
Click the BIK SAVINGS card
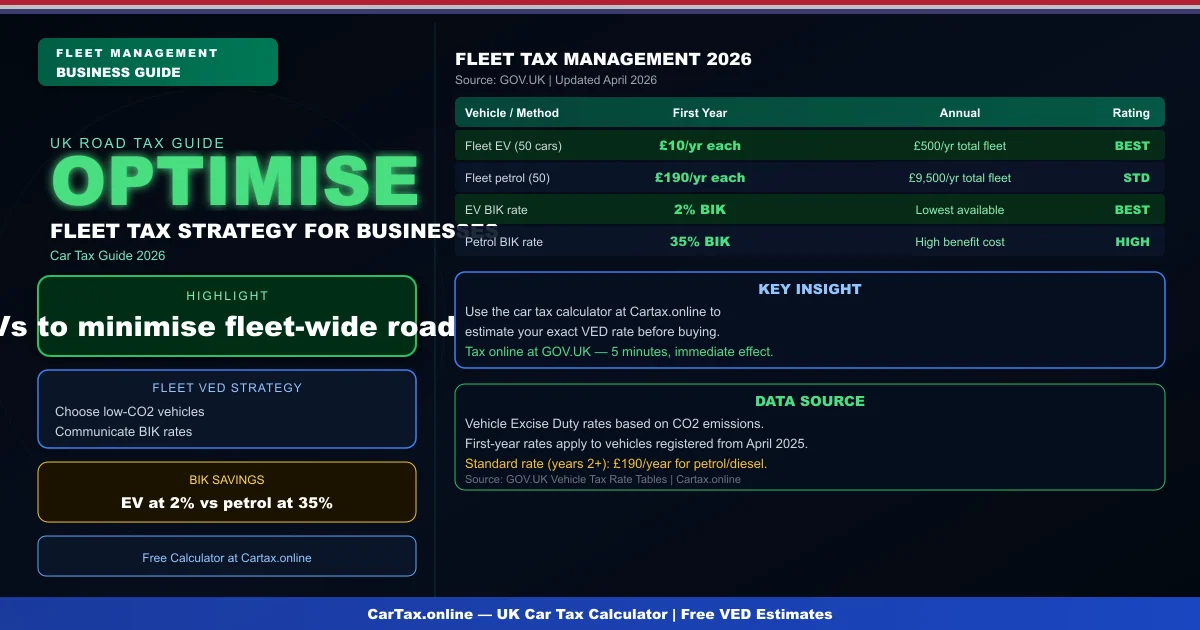point(227,492)
